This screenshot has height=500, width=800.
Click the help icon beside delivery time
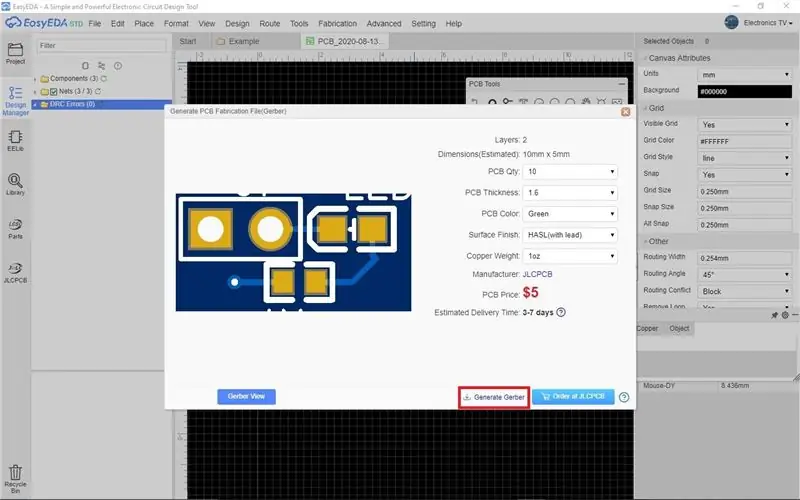tap(561, 312)
